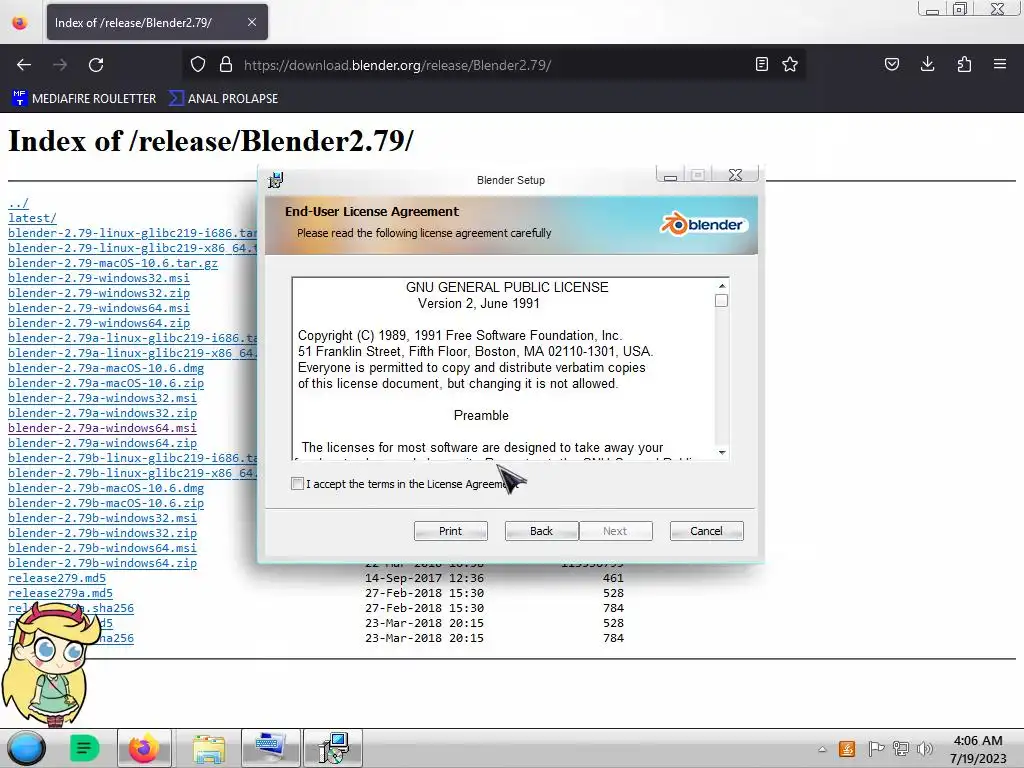This screenshot has height=768, width=1024.
Task: Click the license scrollbar thumb
Action: [722, 300]
